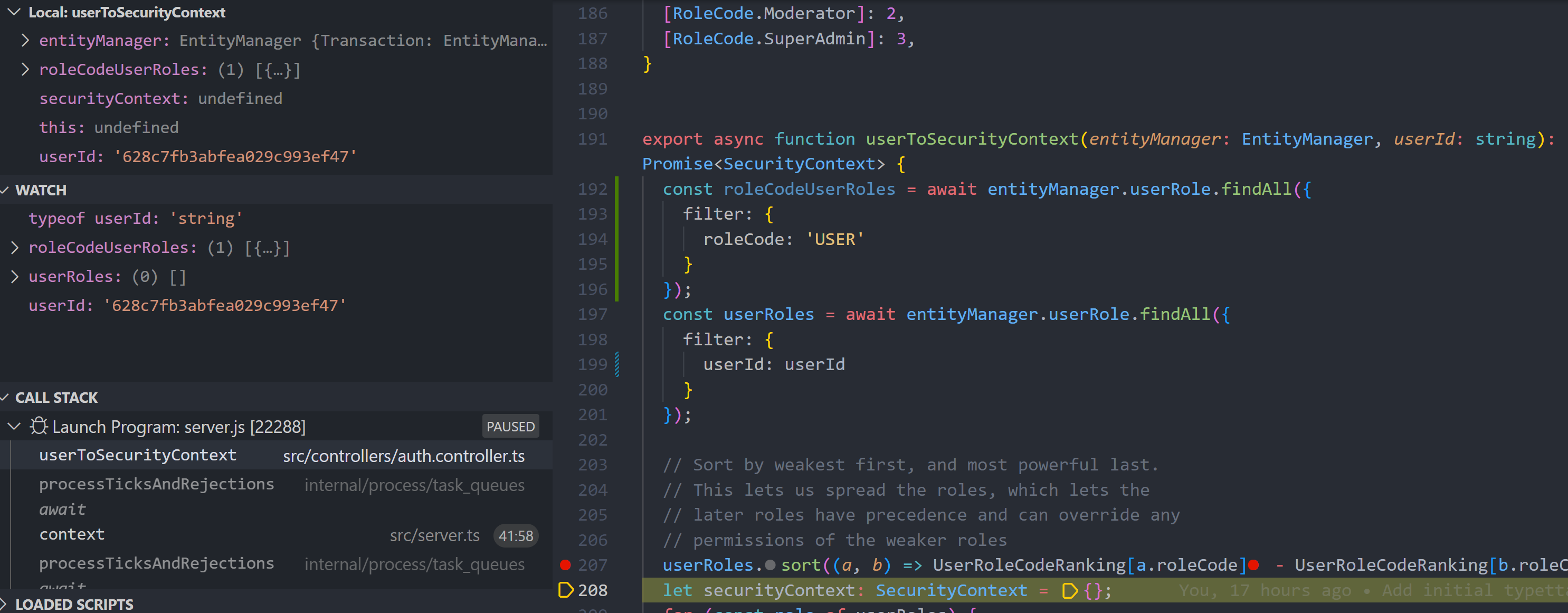The width and height of the screenshot is (1568, 613).
Task: Click the yellow inline marker before the empty braces
Action: [1069, 590]
